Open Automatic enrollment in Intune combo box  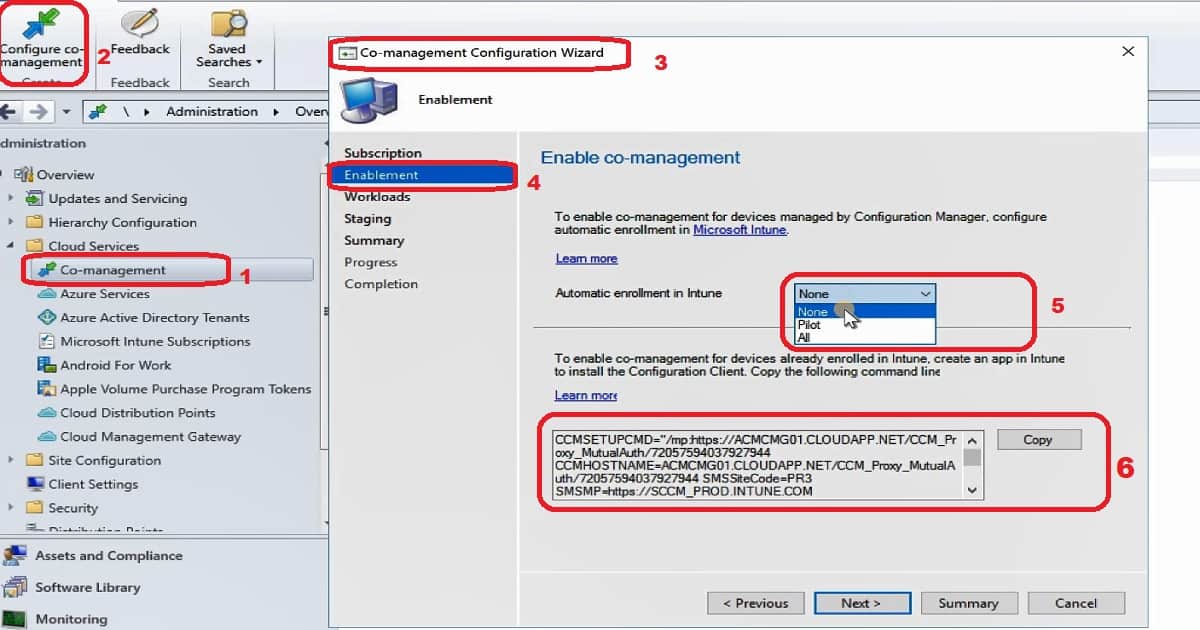[865, 294]
